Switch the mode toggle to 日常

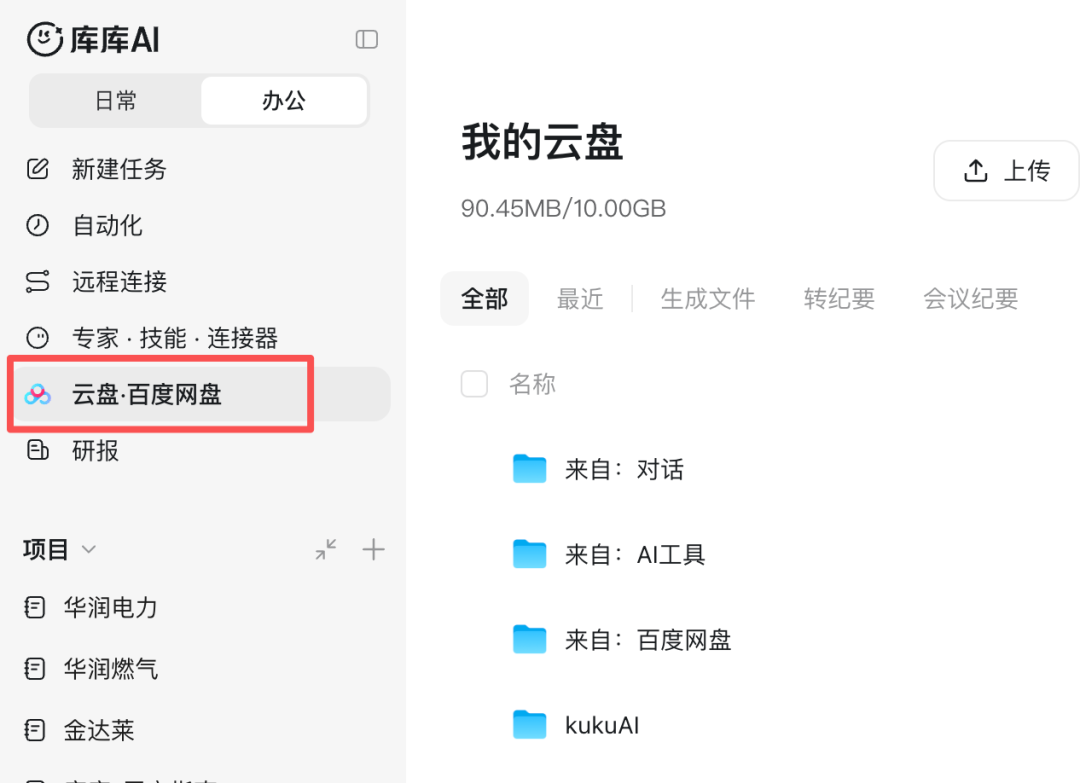(x=116, y=101)
